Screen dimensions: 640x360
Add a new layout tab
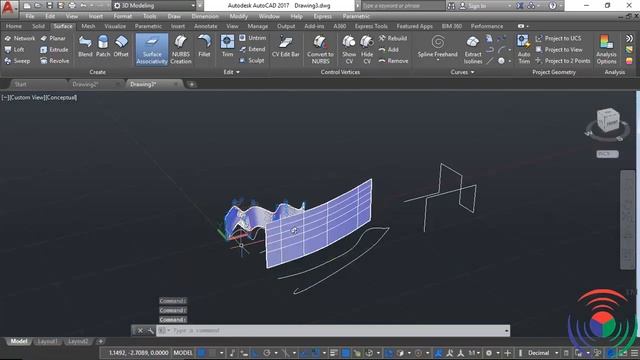click(100, 341)
